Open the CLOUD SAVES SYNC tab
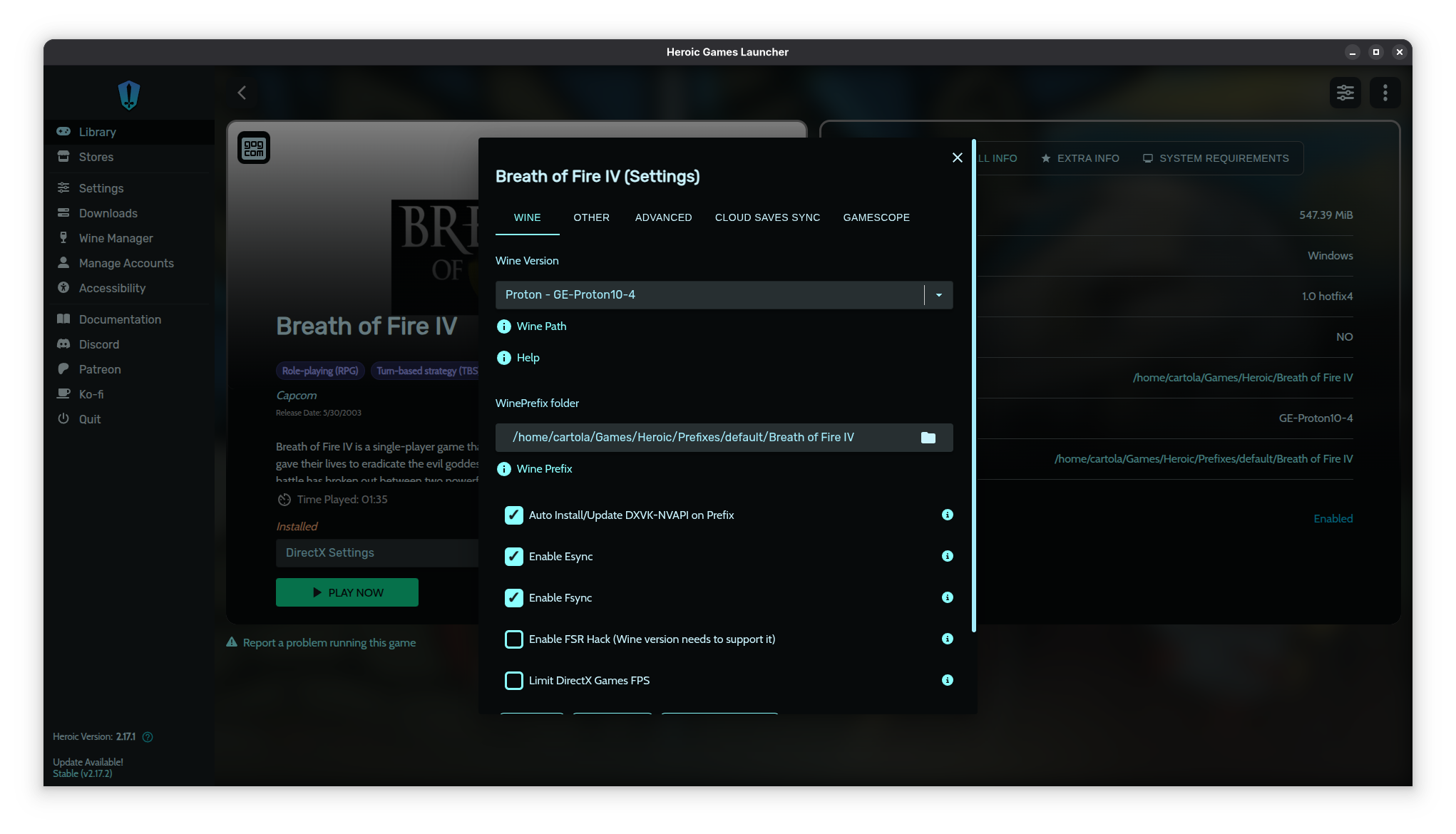Screen dimensions: 1456x834 pyautogui.click(x=768, y=217)
